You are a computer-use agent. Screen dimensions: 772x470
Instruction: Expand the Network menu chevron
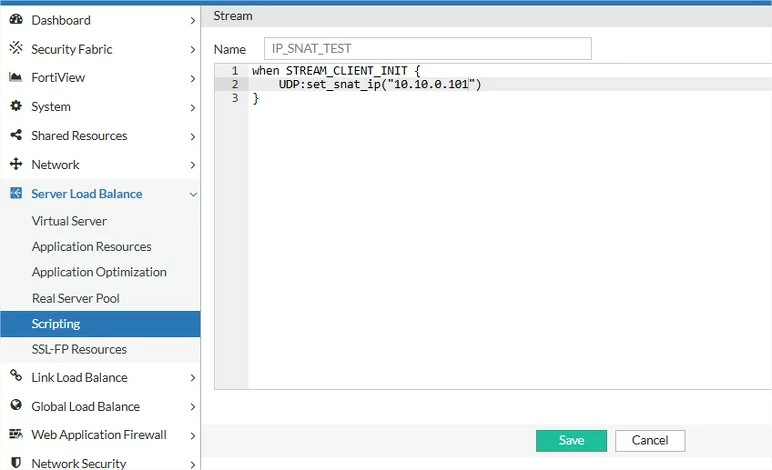[x=193, y=165]
